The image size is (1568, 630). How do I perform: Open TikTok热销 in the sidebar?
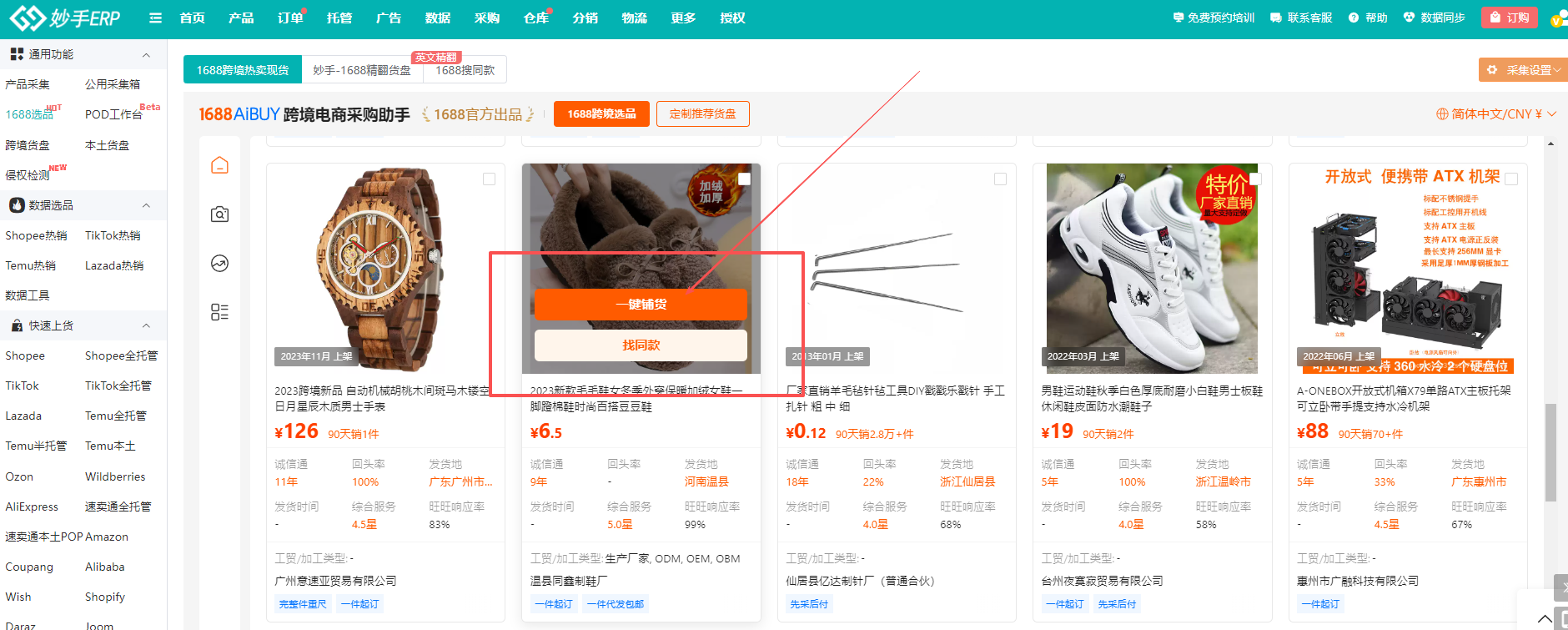[113, 235]
